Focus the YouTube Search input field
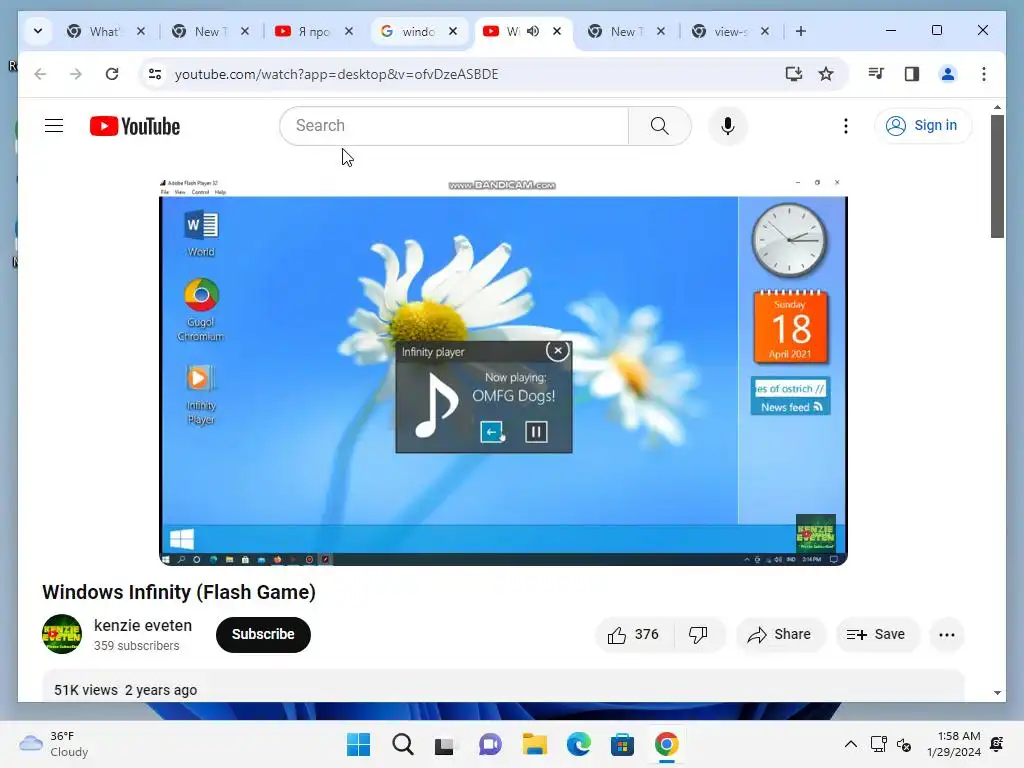Screen dimensions: 1024x768 coord(454,125)
